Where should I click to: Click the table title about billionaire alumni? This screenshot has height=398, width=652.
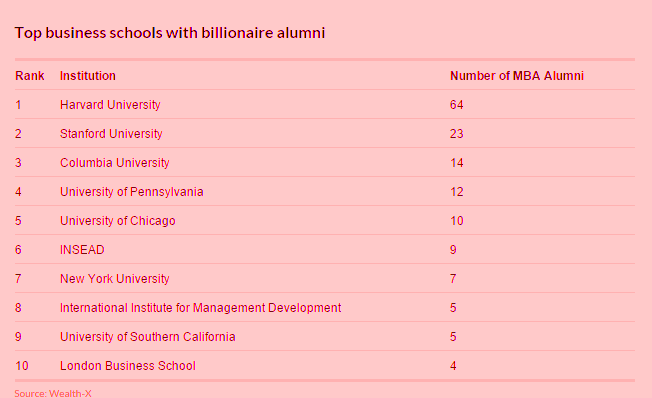point(170,33)
